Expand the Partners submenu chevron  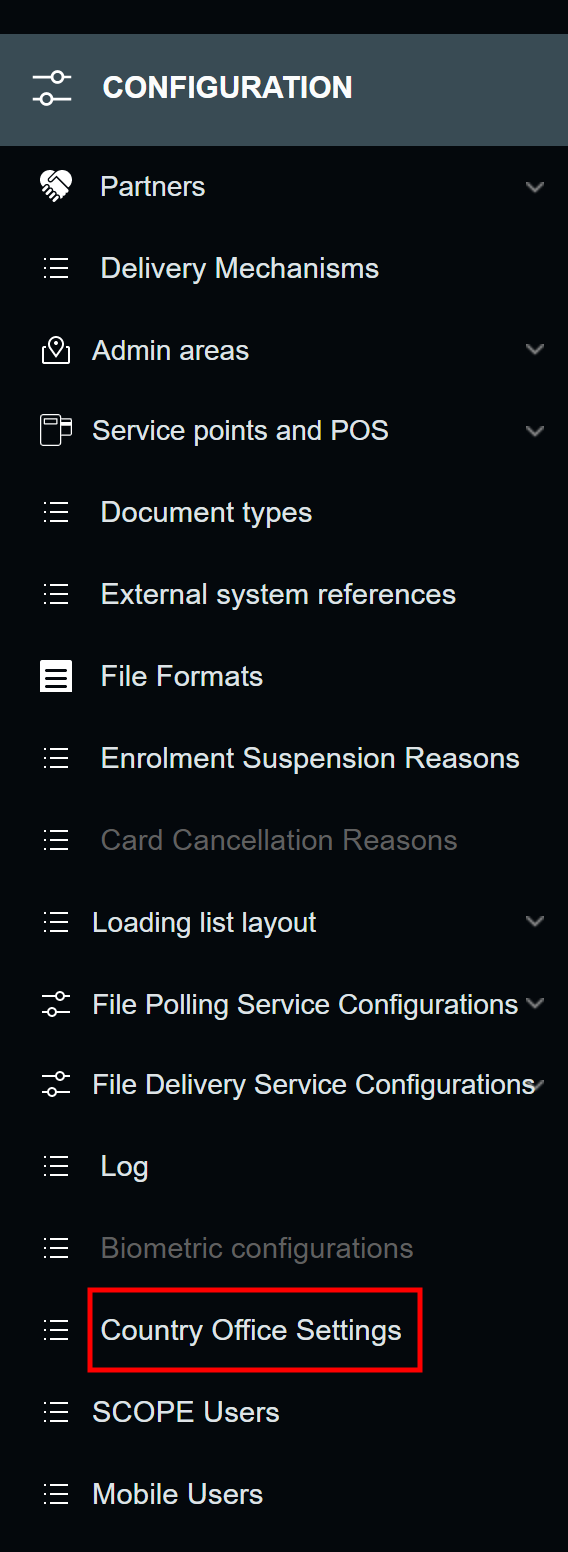(x=535, y=187)
